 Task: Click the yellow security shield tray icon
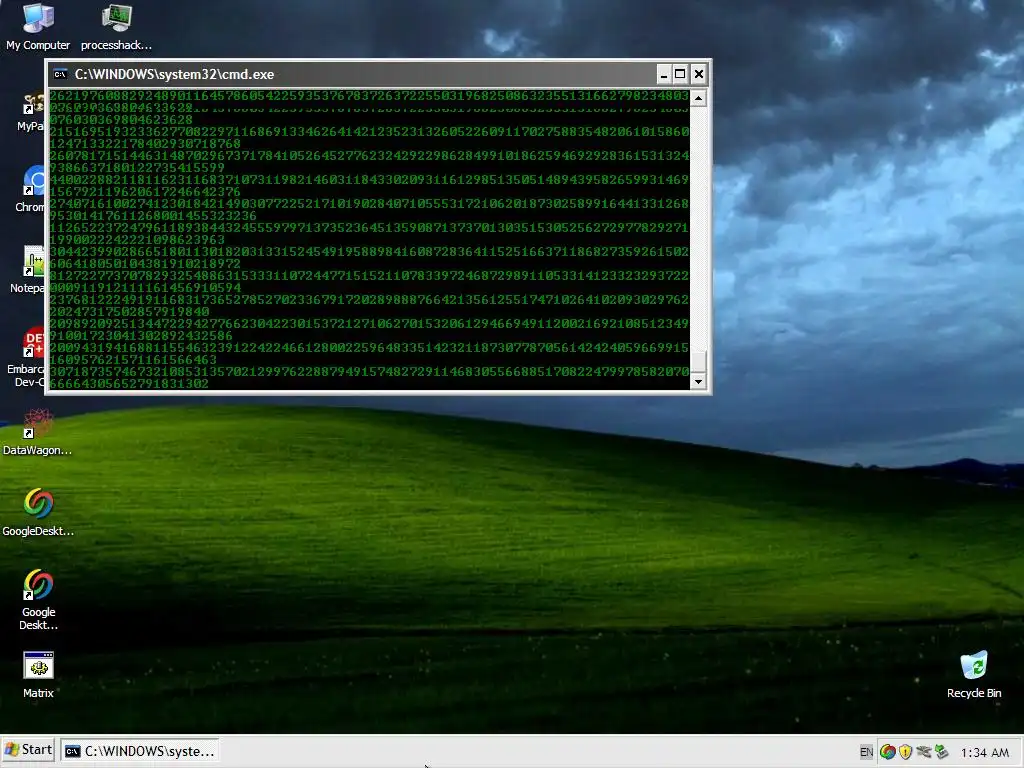[905, 752]
